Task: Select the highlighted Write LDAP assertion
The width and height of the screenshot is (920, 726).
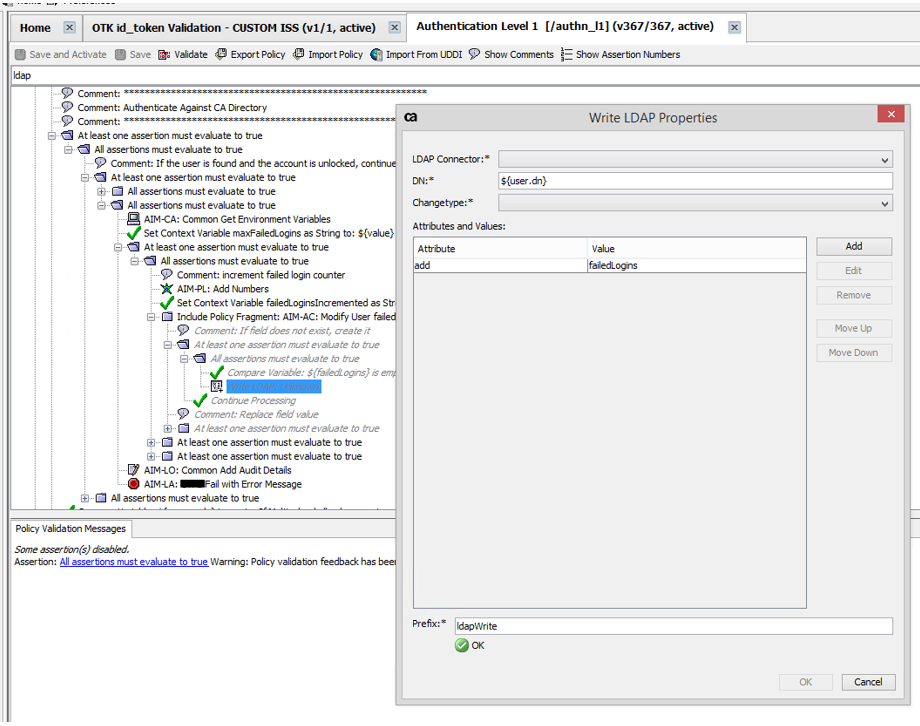Action: coord(272,386)
